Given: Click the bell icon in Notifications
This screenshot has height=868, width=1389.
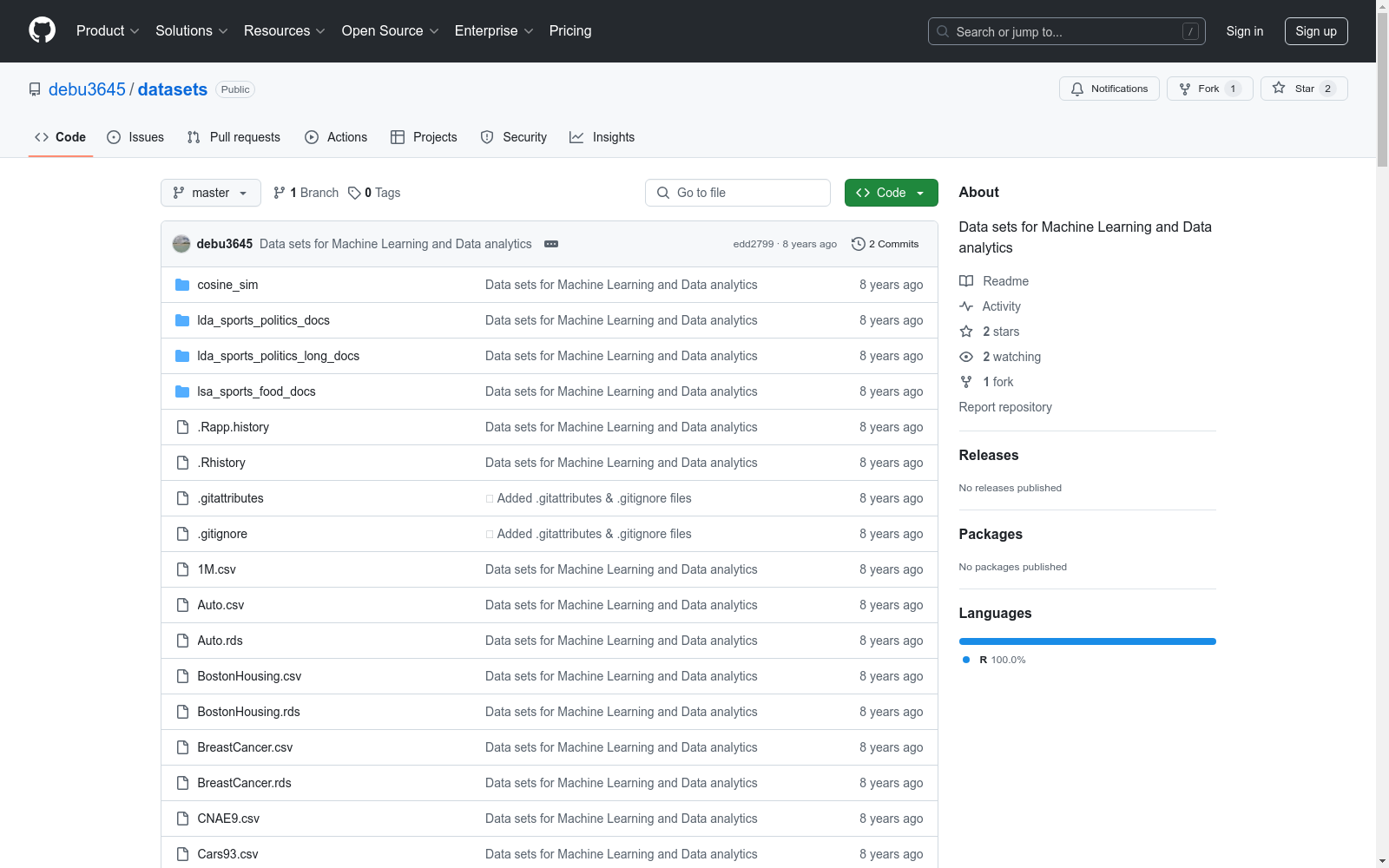Looking at the screenshot, I should point(1077,89).
